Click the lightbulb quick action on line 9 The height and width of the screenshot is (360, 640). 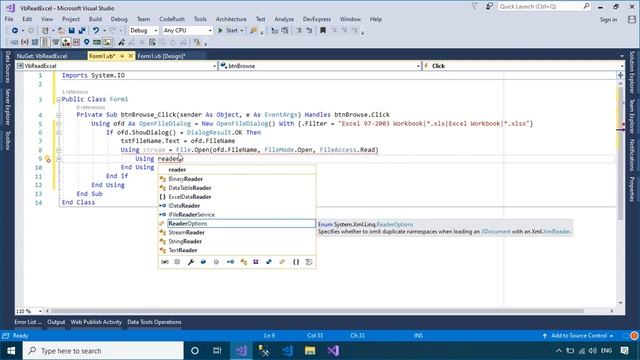coord(48,159)
